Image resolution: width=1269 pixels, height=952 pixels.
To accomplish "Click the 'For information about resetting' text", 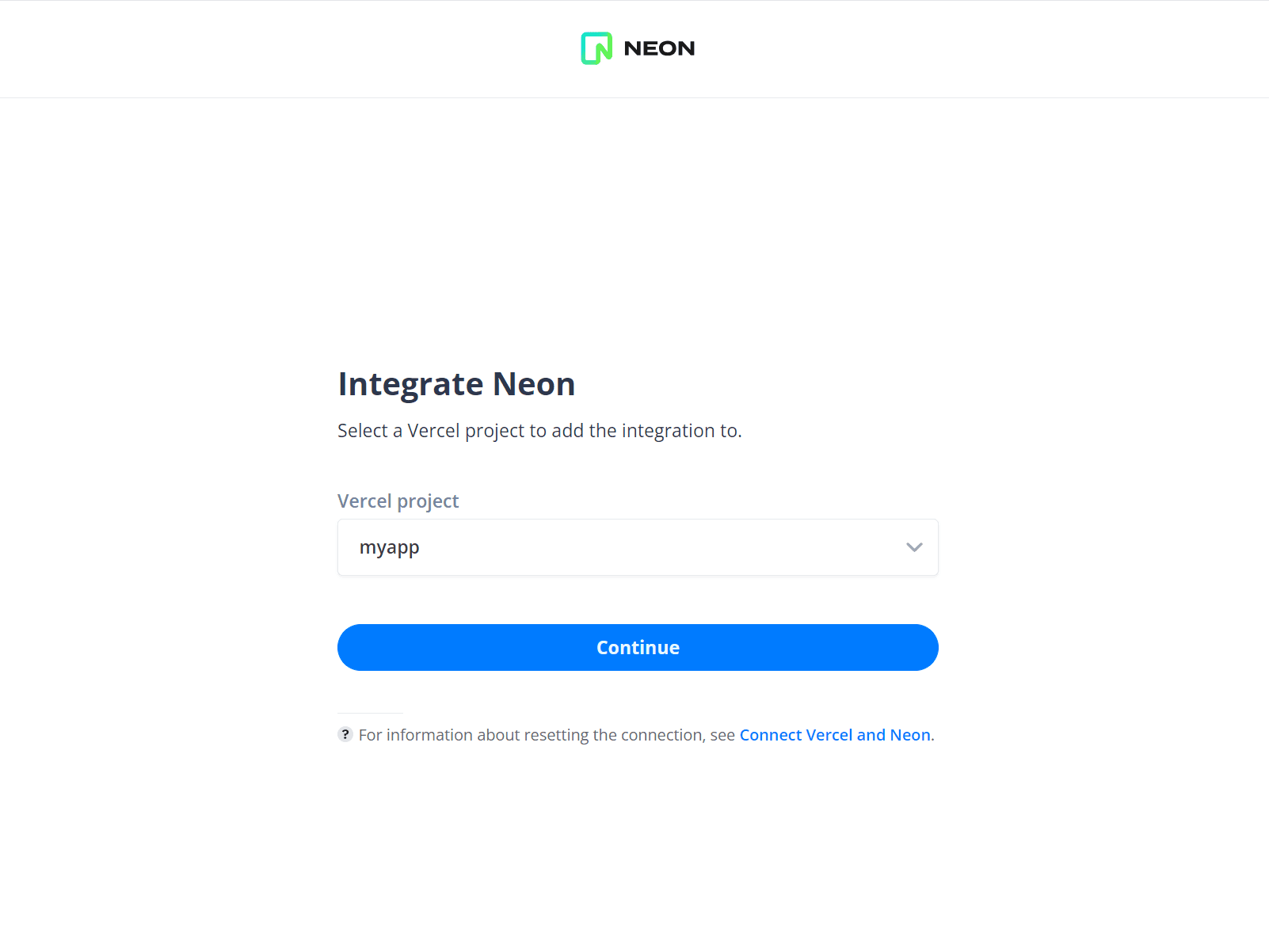I will pos(547,735).
